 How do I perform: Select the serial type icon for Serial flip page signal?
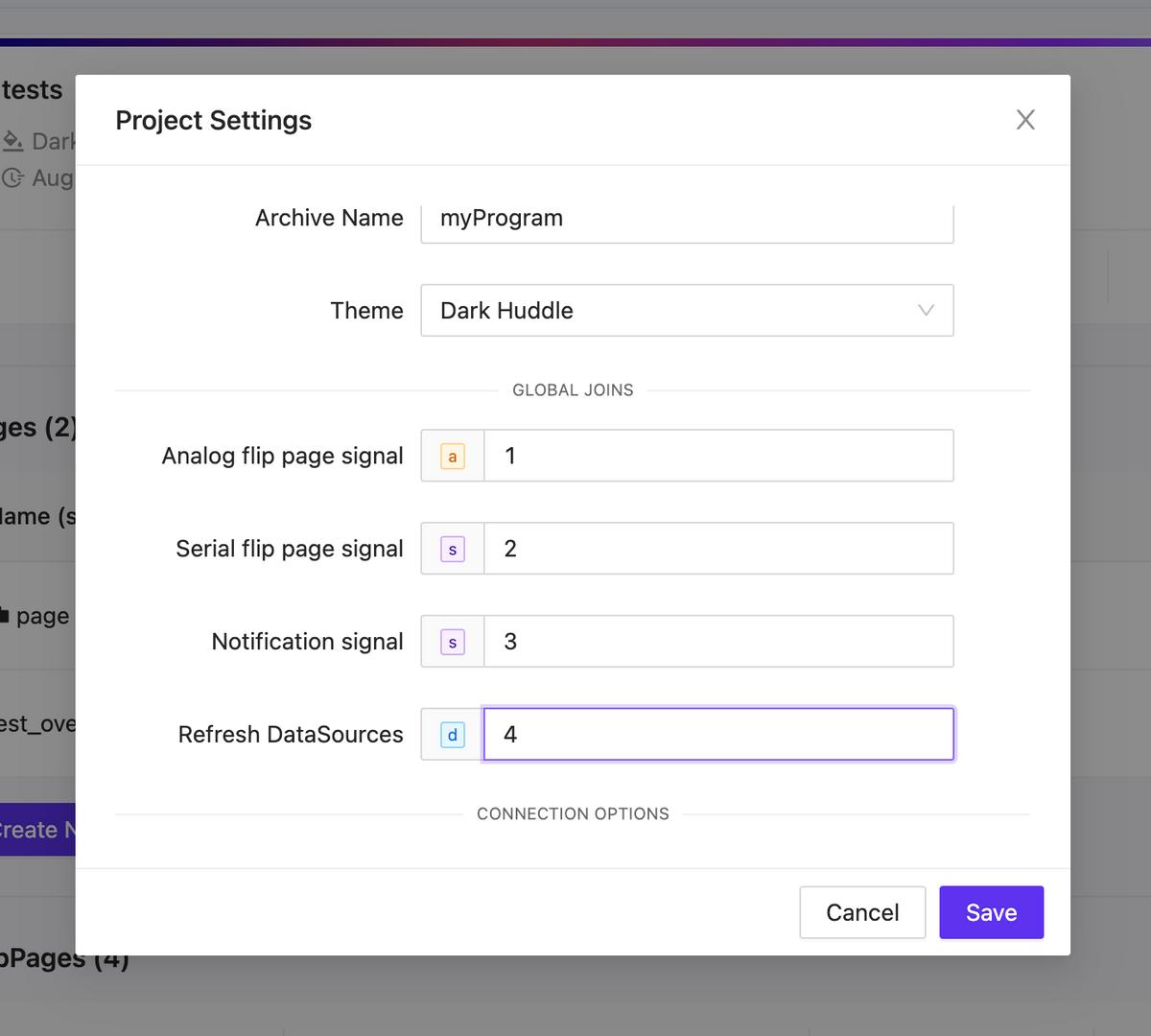click(452, 548)
